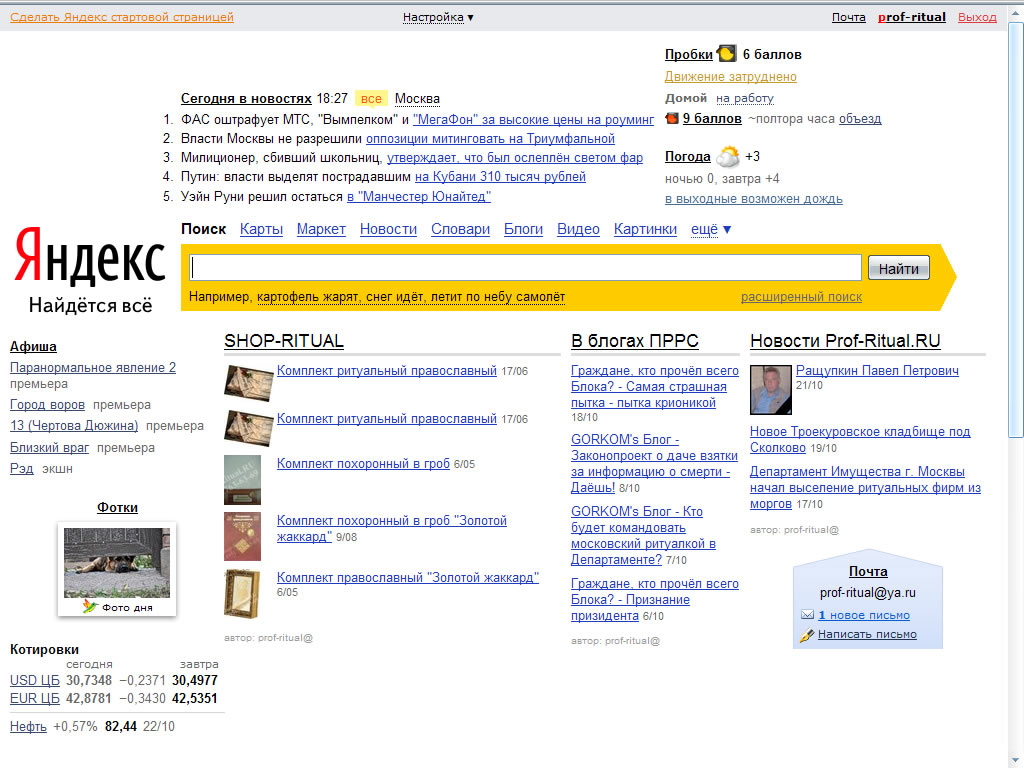Click the pencil icon for Написать письмо
This screenshot has height=768, width=1024.
click(807, 635)
